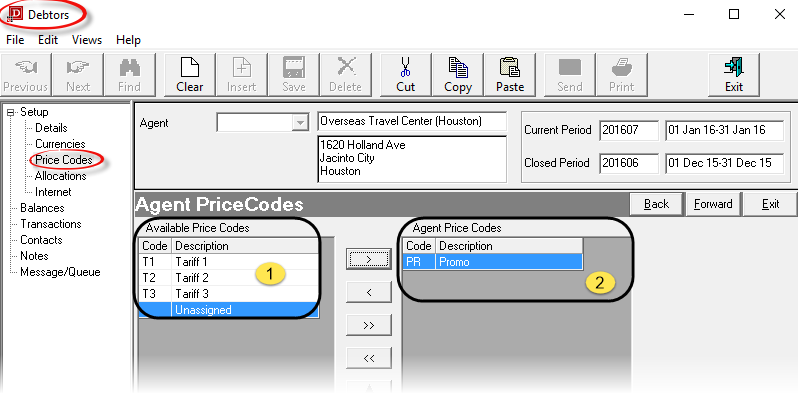Open the Agent dropdown list
Image resolution: width=798 pixels, height=394 pixels.
click(x=301, y=123)
